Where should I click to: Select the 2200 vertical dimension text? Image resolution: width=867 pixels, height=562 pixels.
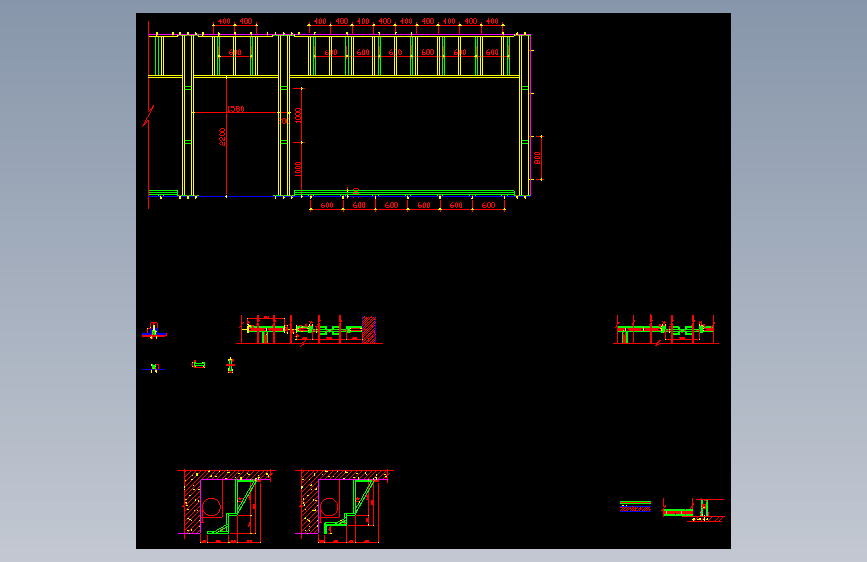tap(222, 137)
